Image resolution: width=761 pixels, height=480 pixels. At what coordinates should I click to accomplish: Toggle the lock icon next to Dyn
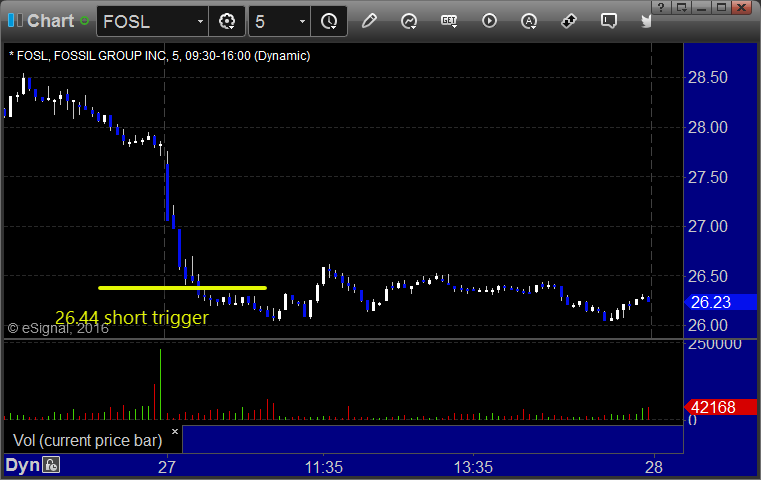(x=51, y=465)
